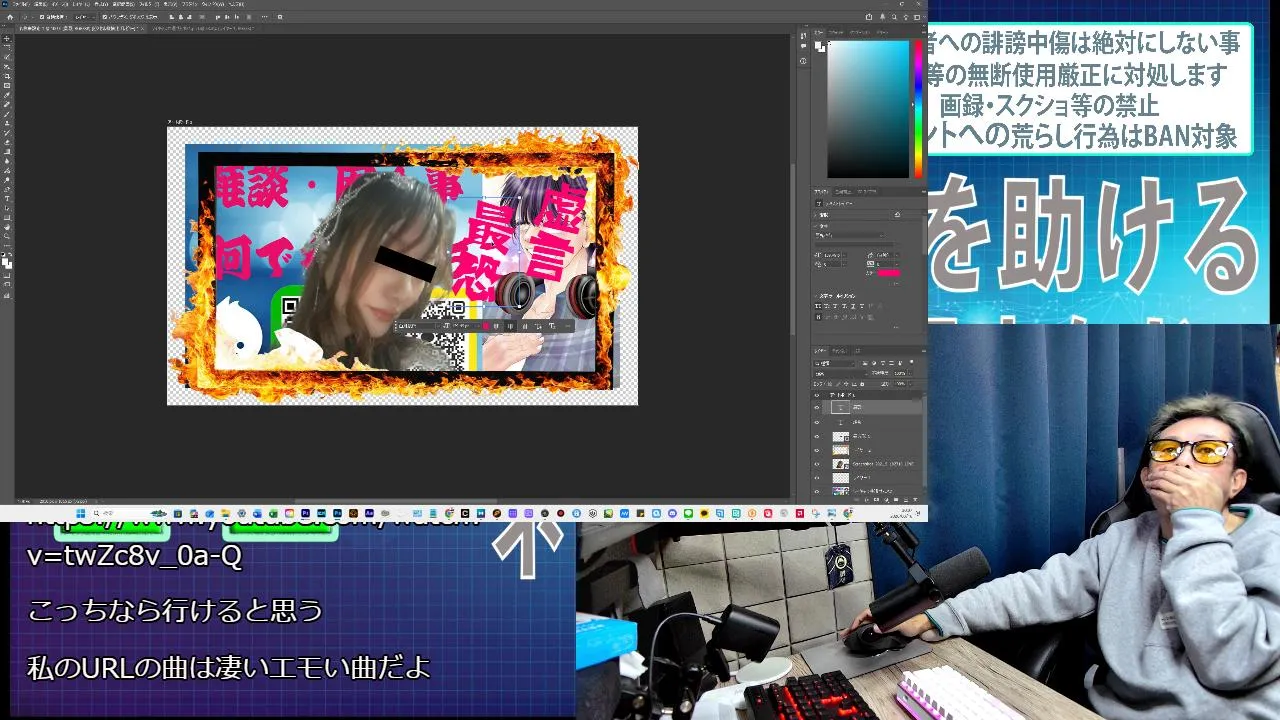1280x720 pixels.
Task: Open the gear settings in options bar
Action: point(280,17)
